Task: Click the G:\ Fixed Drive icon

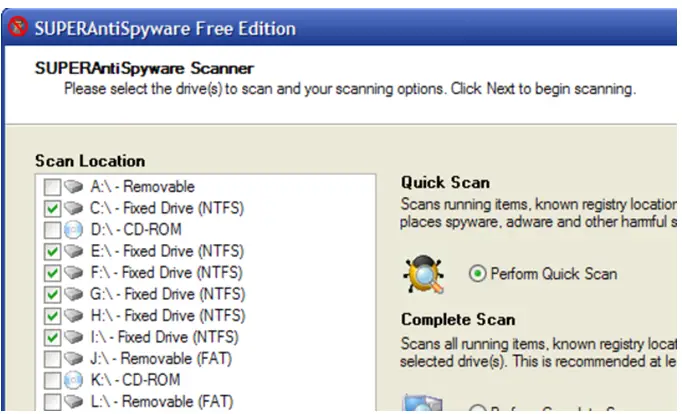Action: click(74, 294)
